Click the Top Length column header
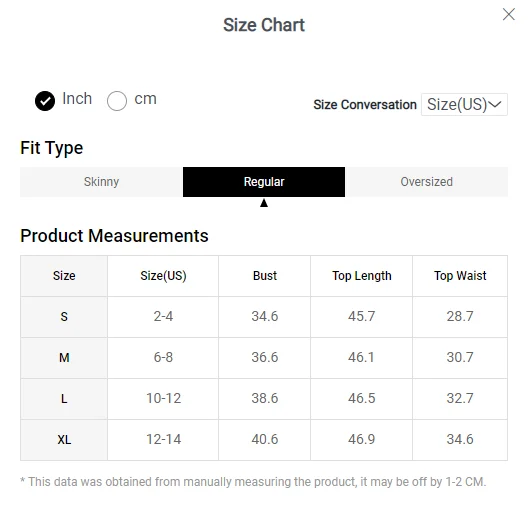Image resolution: width=531 pixels, height=507 pixels. [x=361, y=276]
